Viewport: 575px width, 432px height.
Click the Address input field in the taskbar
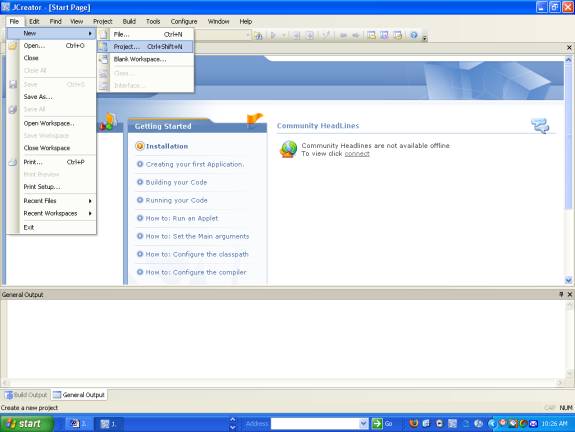tap(315, 424)
